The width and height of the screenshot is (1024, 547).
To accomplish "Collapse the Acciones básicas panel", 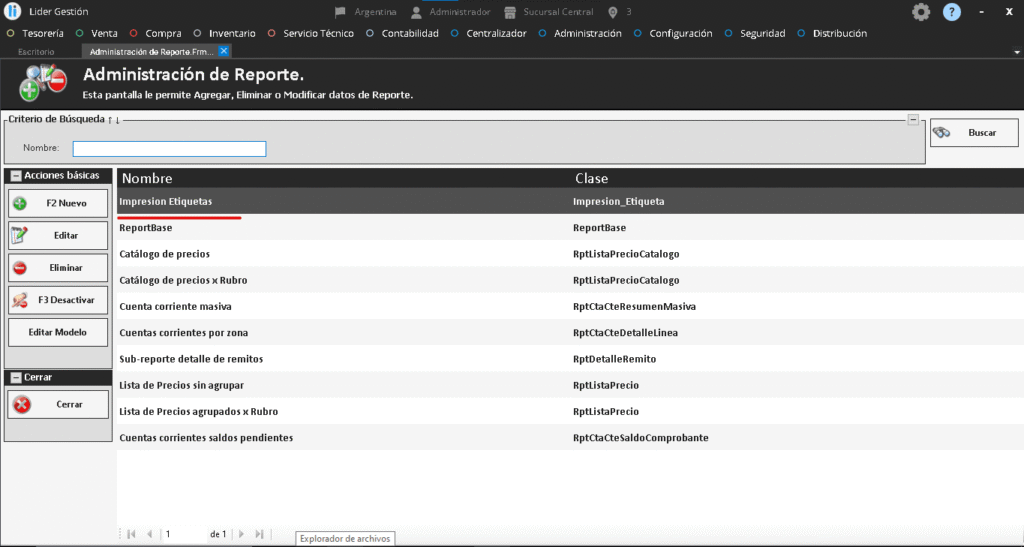I will pos(15,176).
